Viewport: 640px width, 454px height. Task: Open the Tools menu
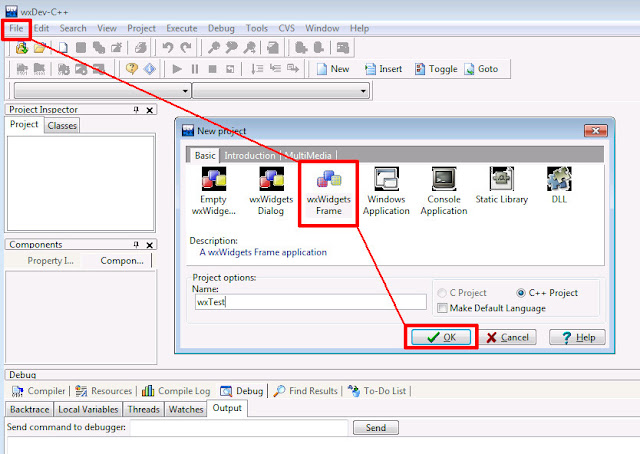point(257,28)
